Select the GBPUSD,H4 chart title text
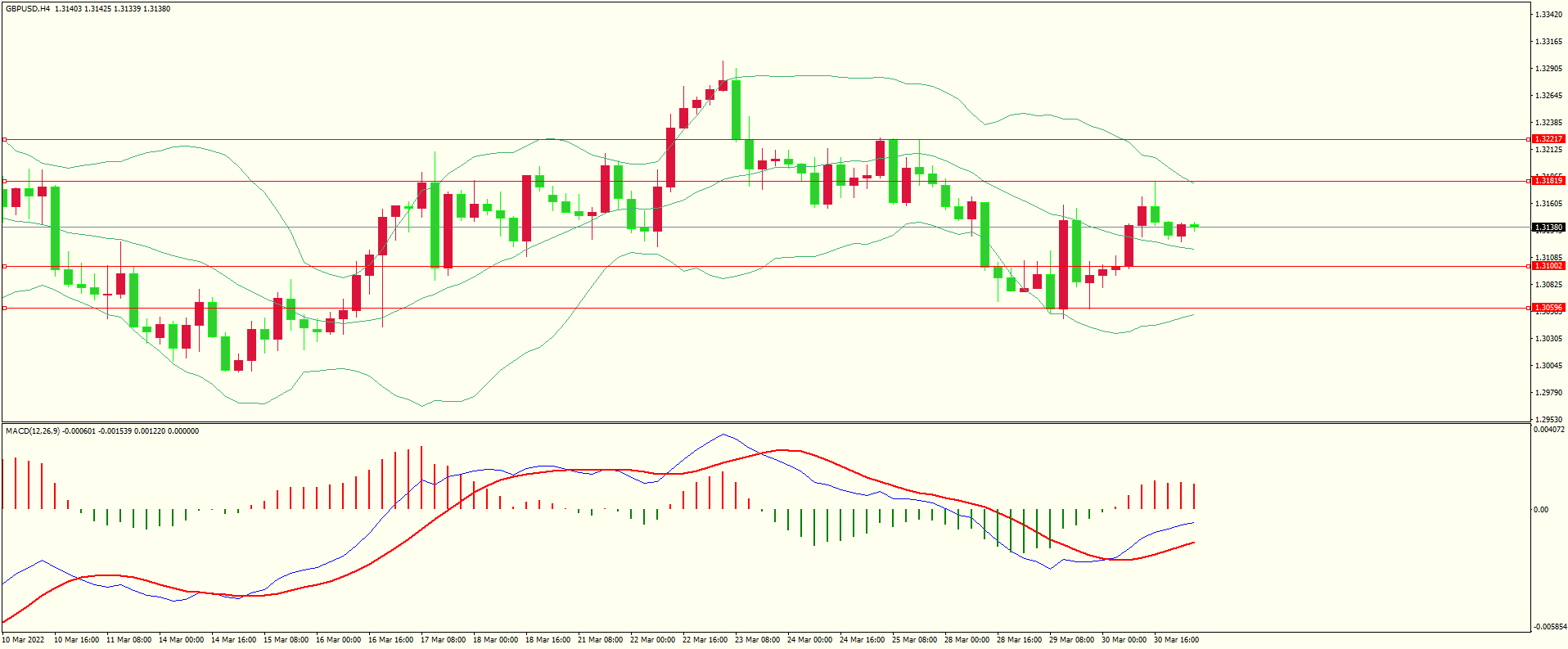Image resolution: width=1568 pixels, height=649 pixels. coord(28,9)
